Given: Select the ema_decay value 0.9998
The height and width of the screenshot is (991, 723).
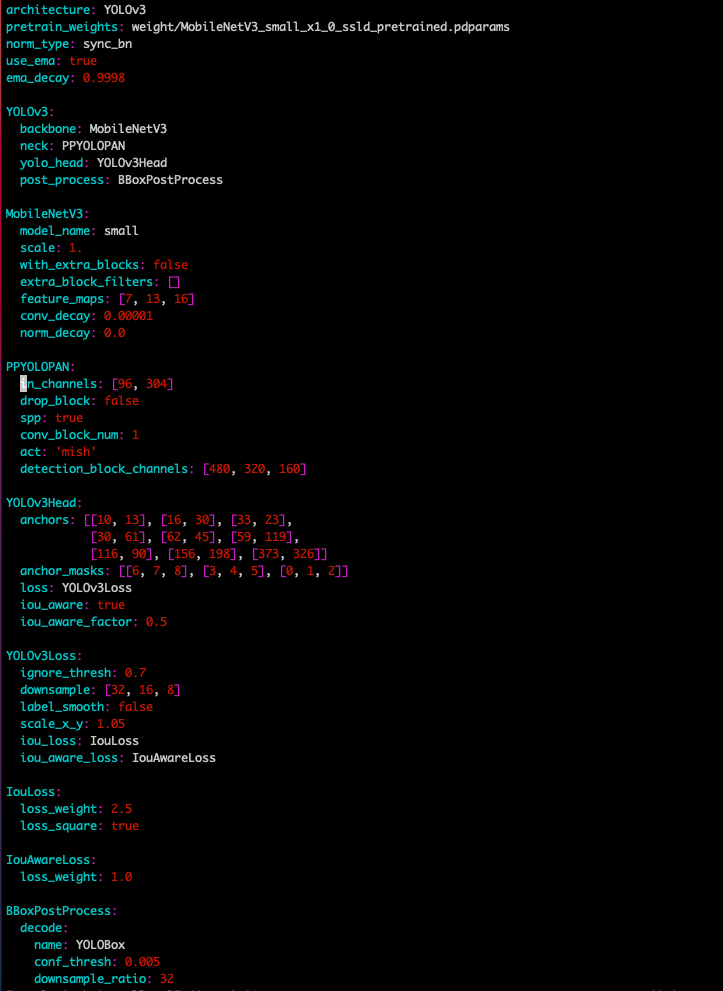Looking at the screenshot, I should (104, 78).
